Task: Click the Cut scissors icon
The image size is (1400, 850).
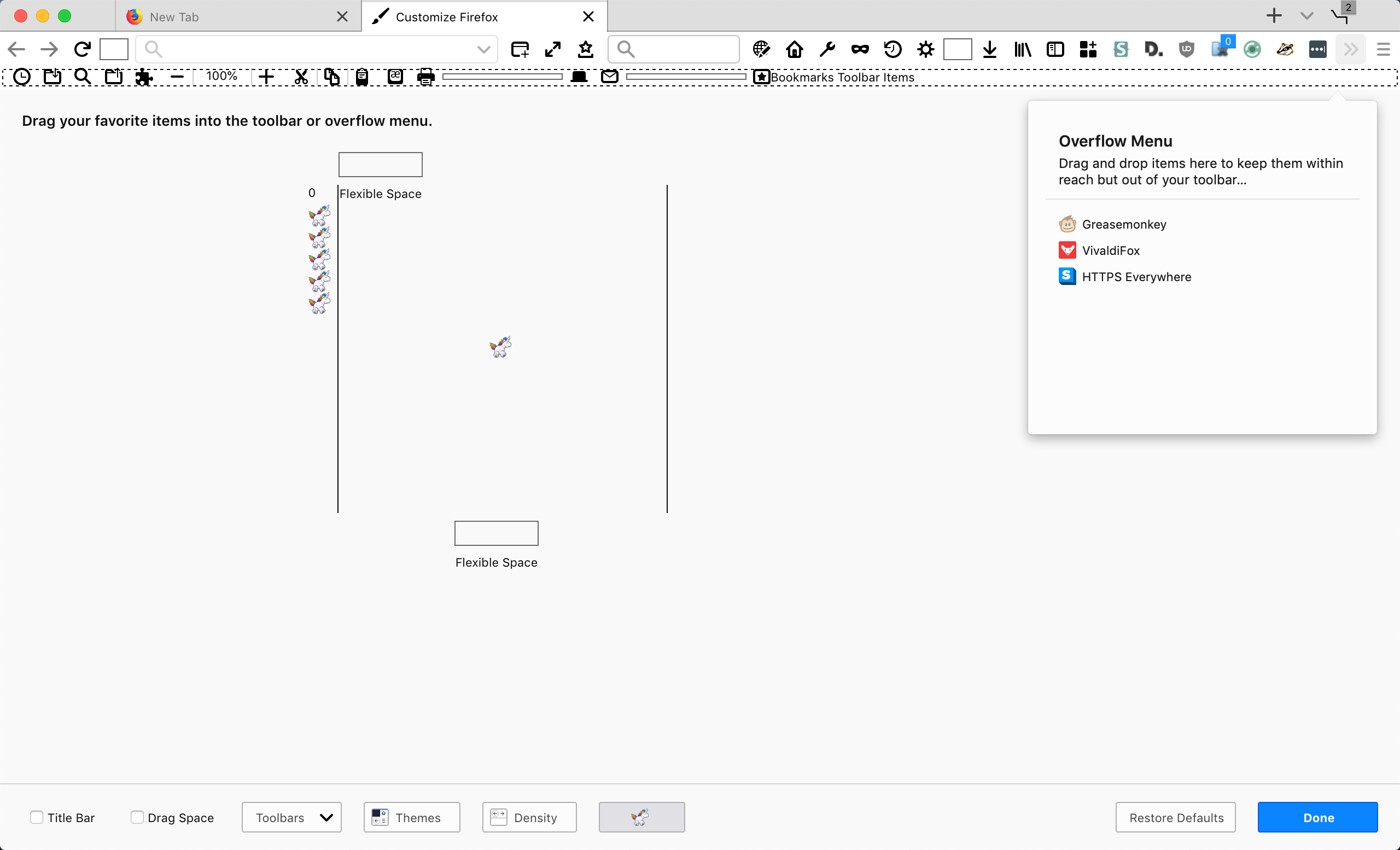Action: 301,77
